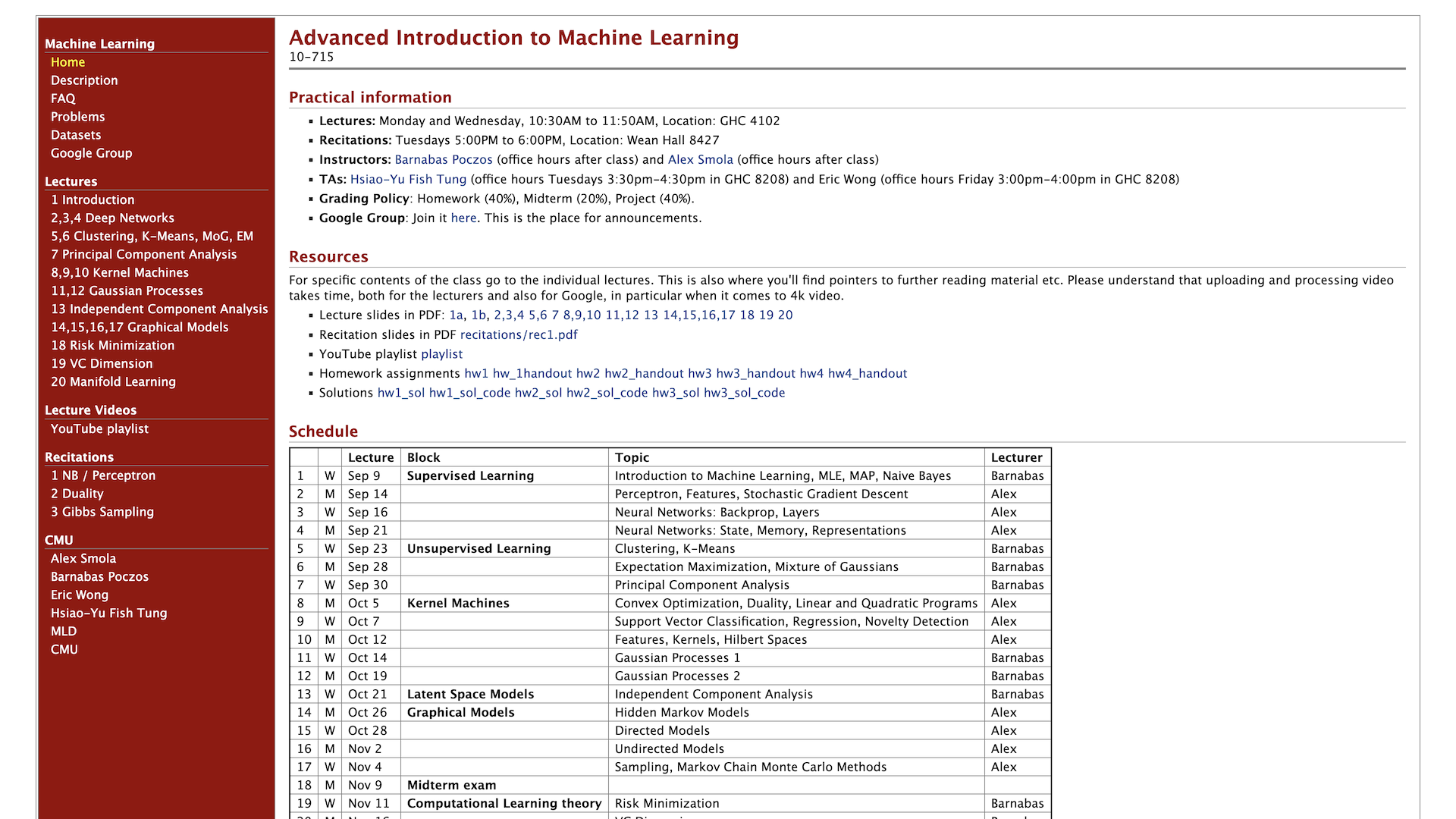Access the Datasets section

[75, 135]
